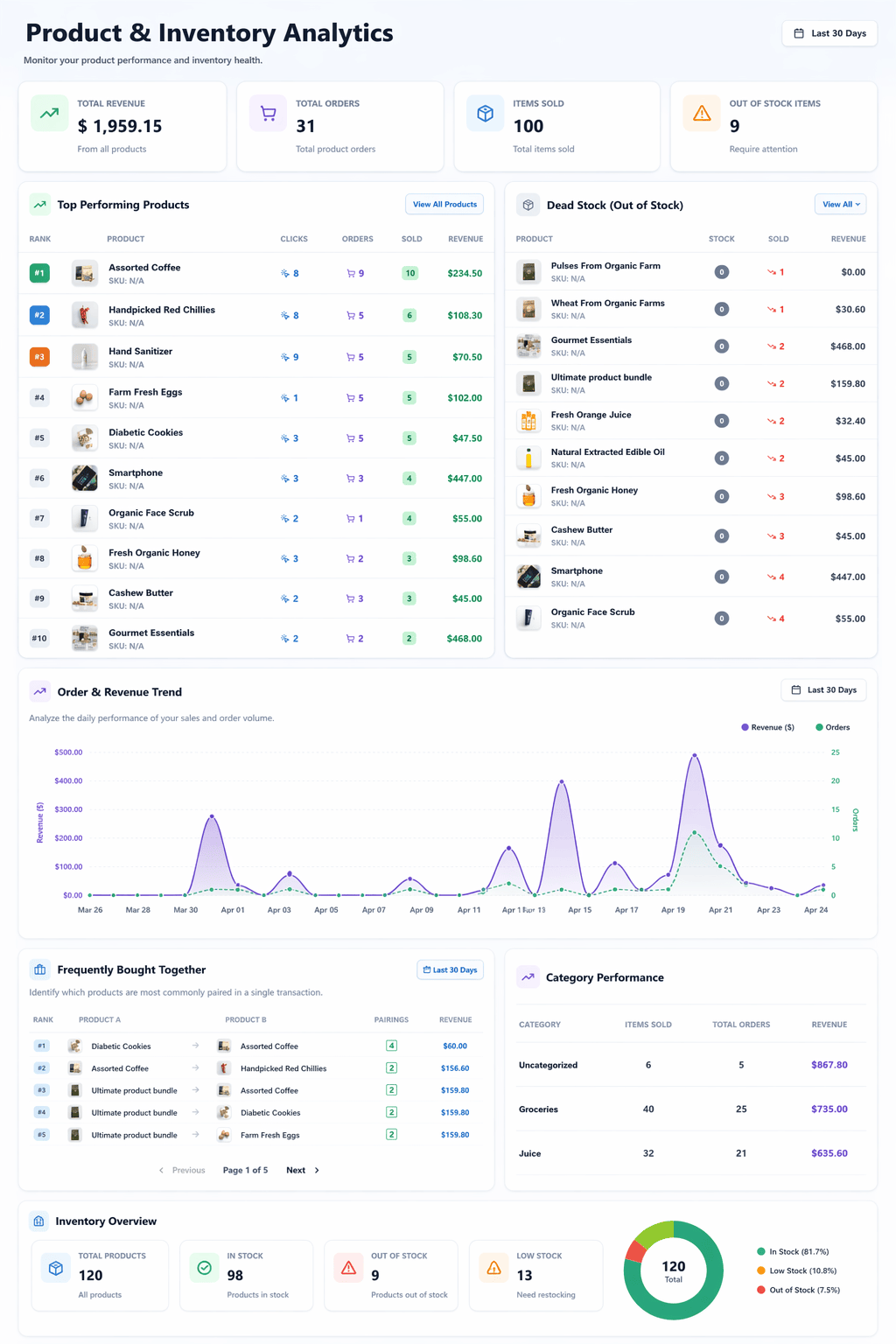
Task: Toggle the Orders legend series
Action: tap(832, 727)
